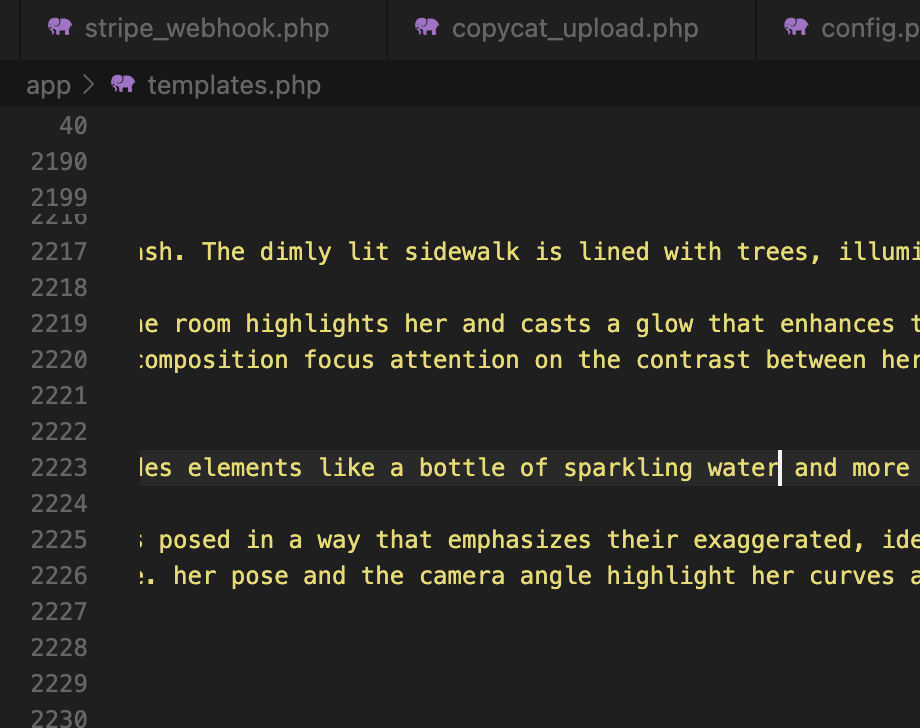The height and width of the screenshot is (728, 920).
Task: Click the word 'sparkling' on line 2223
Action: click(628, 468)
